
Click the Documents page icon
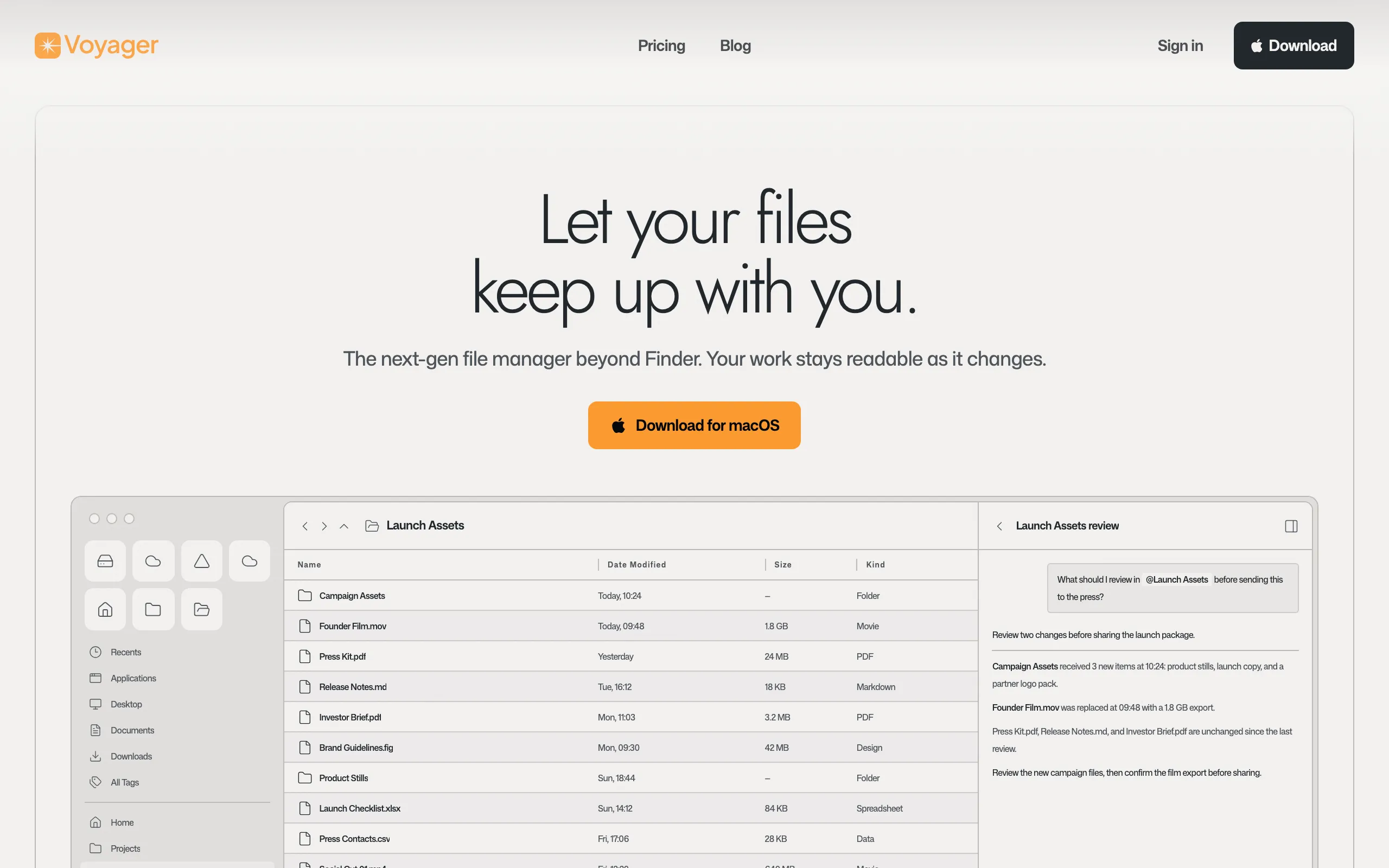[x=95, y=730]
